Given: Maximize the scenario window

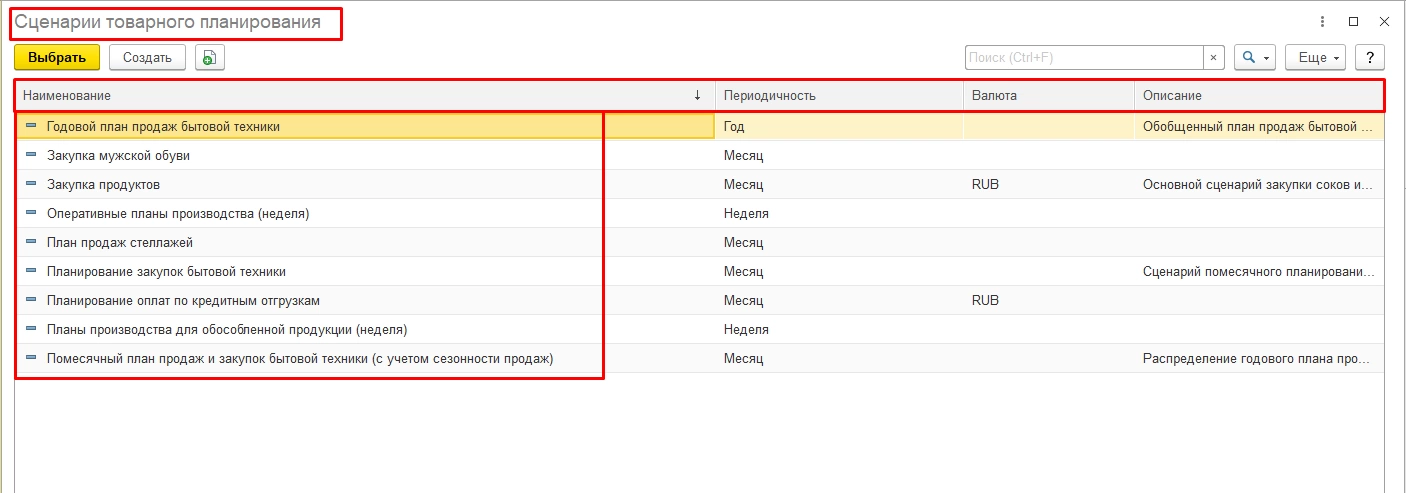Looking at the screenshot, I should 1353,22.
